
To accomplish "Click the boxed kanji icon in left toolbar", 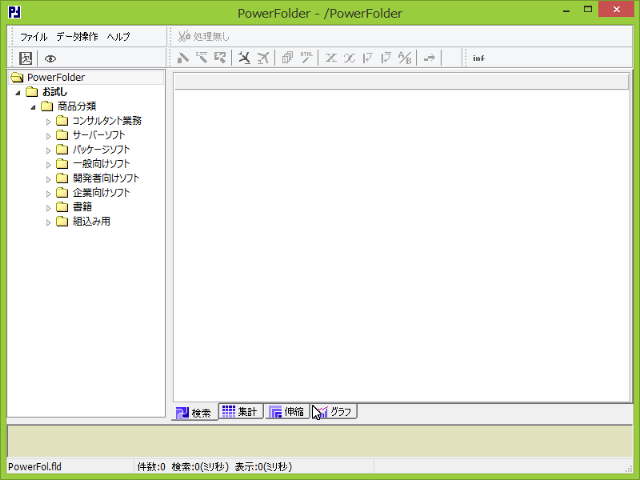I will point(25,58).
